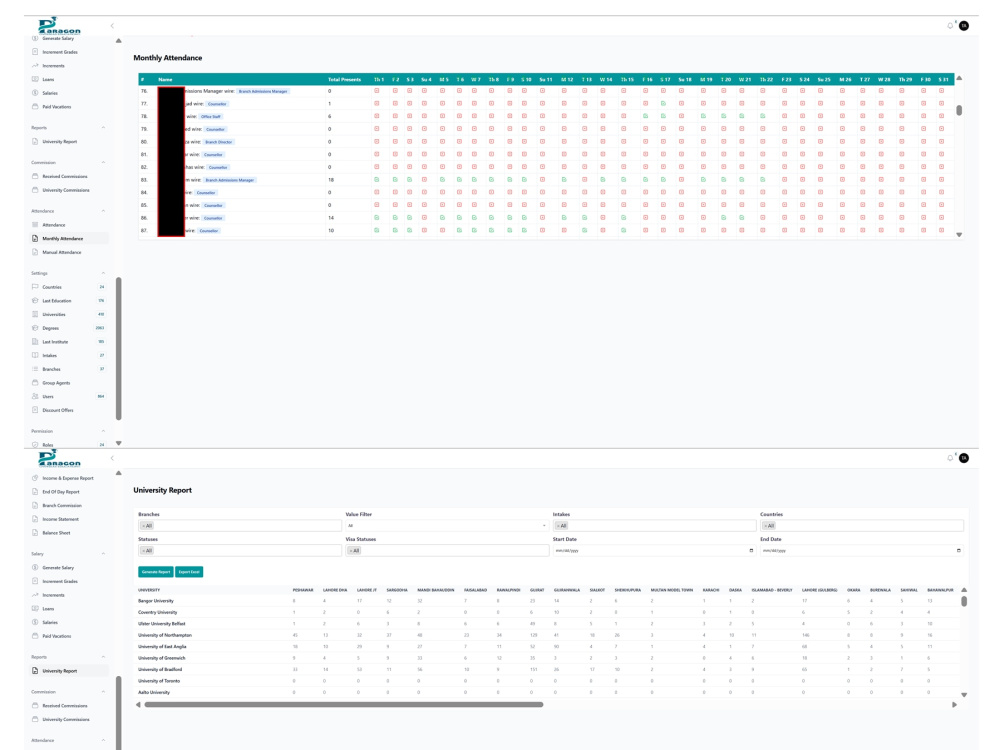1000x750 pixels.
Task: Toggle Th 1 attendance mark for row 83
Action: pyautogui.click(x=376, y=180)
